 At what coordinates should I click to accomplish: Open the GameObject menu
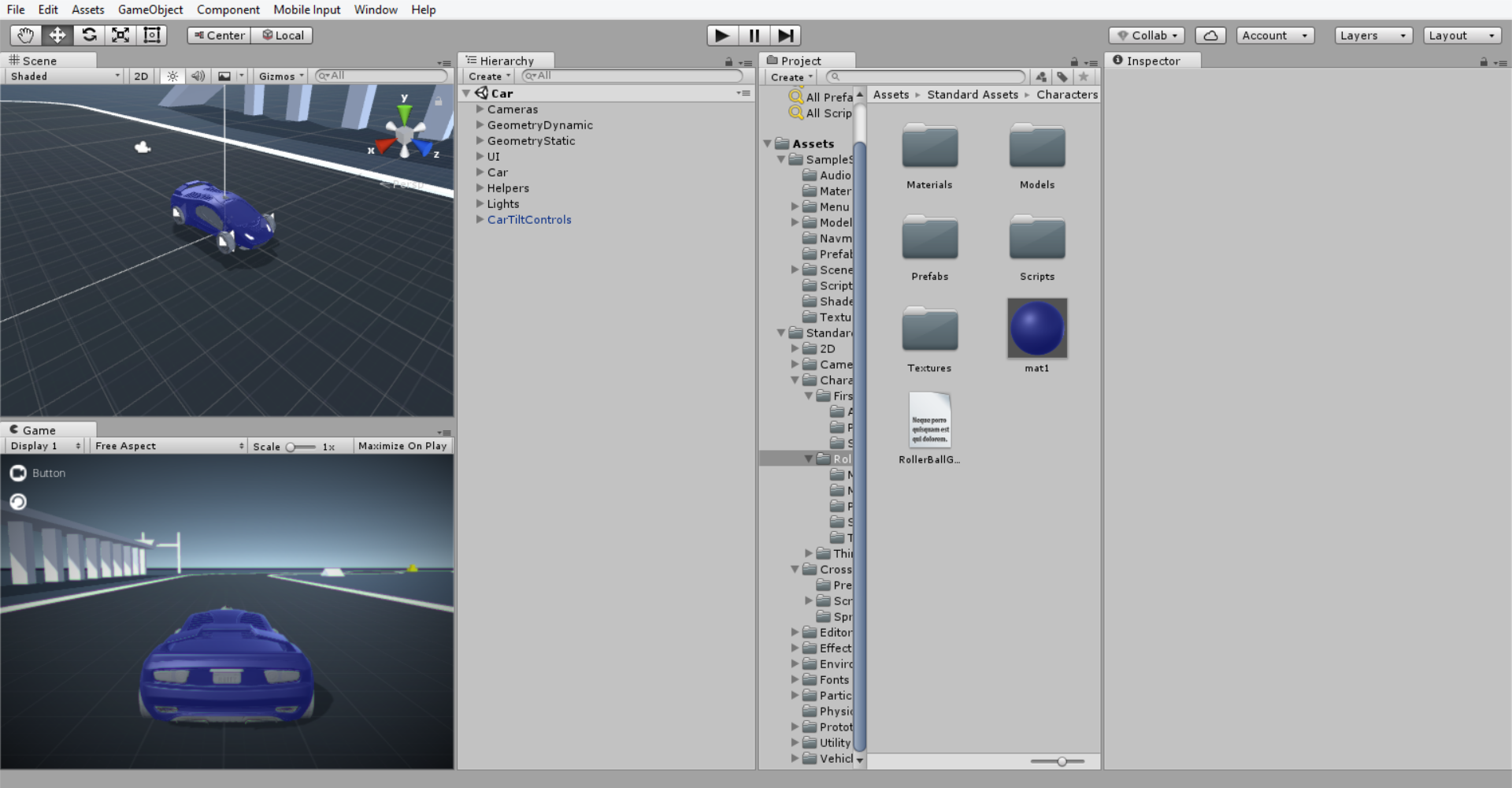click(x=150, y=9)
